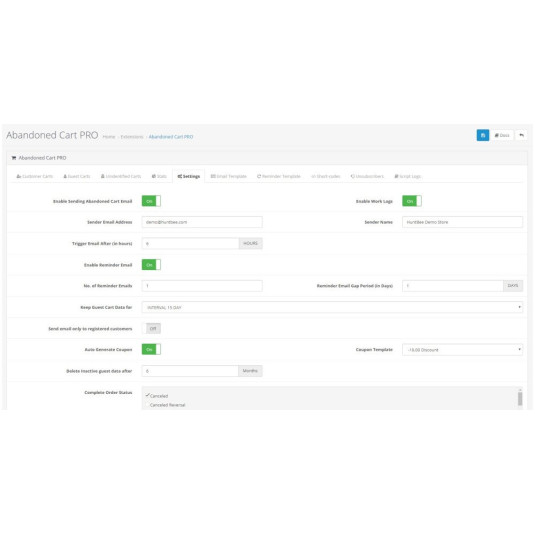This screenshot has height=535, width=535.
Task: Open Keep Guest Cart Data for dropdown
Action: click(x=332, y=307)
